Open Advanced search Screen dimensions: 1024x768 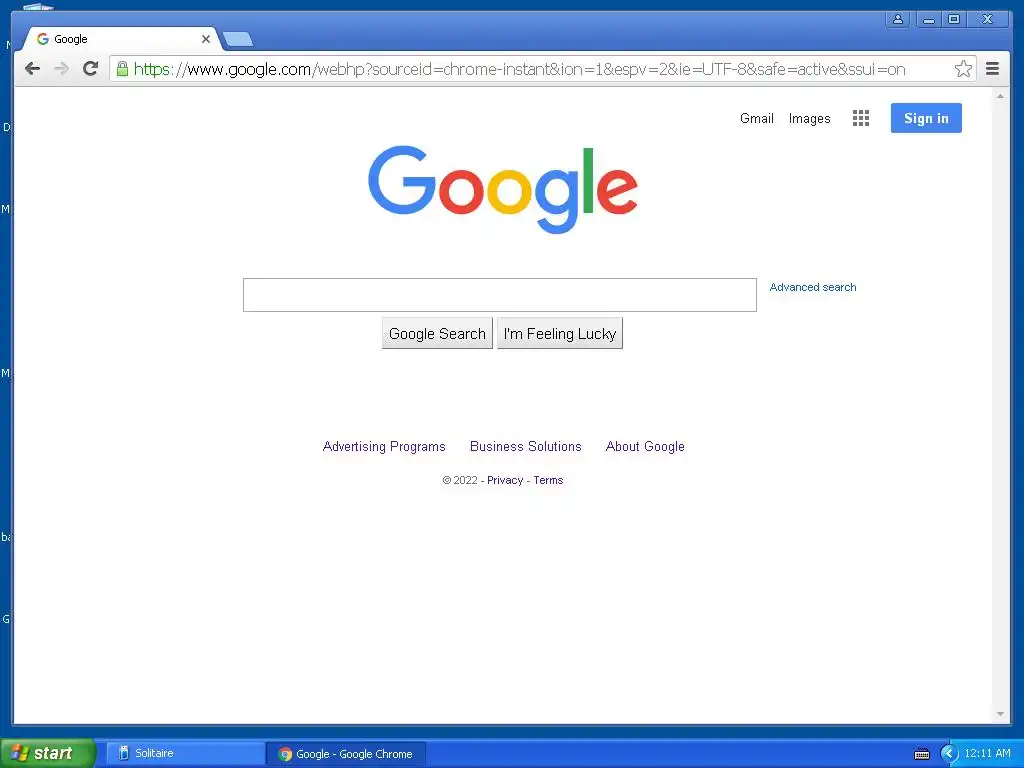pos(812,287)
